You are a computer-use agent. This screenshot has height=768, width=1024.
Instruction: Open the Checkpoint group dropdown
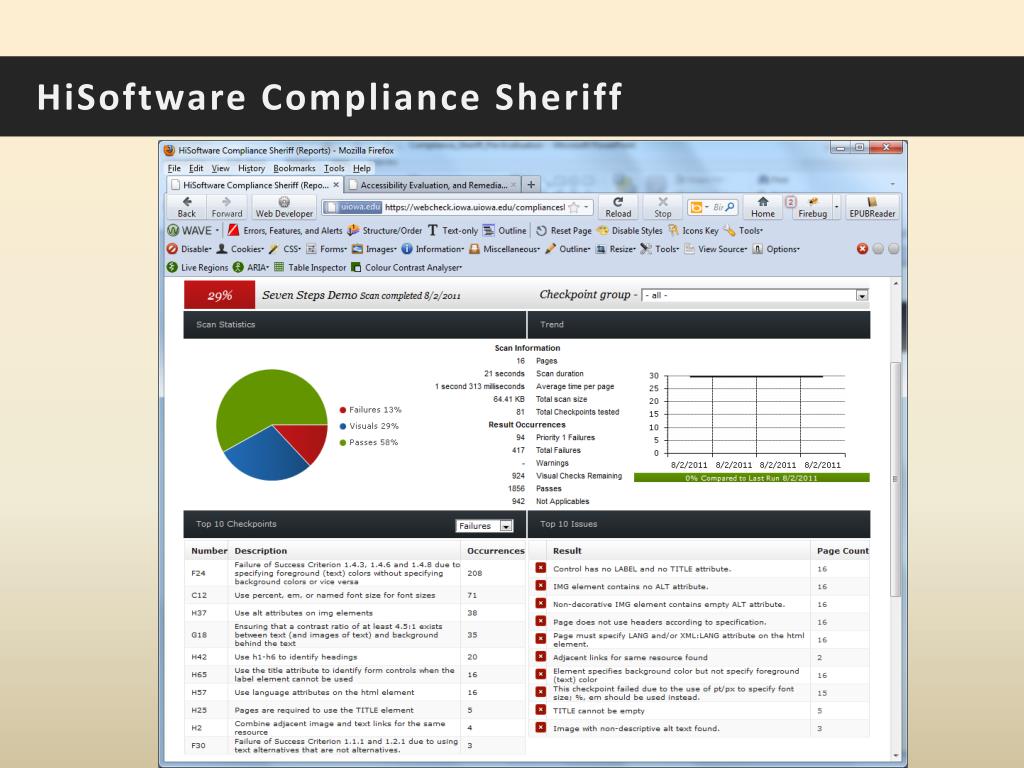(755, 295)
